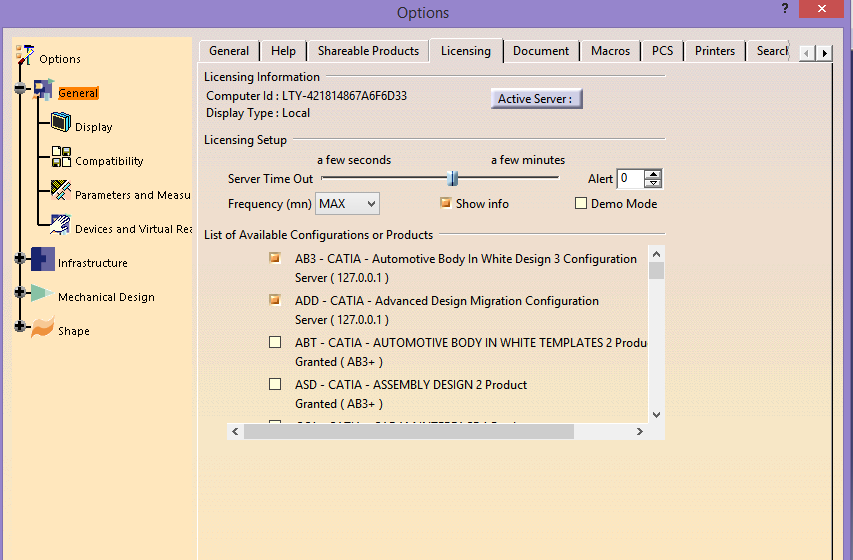Click the tabs scroll-left arrow

[x=807, y=53]
